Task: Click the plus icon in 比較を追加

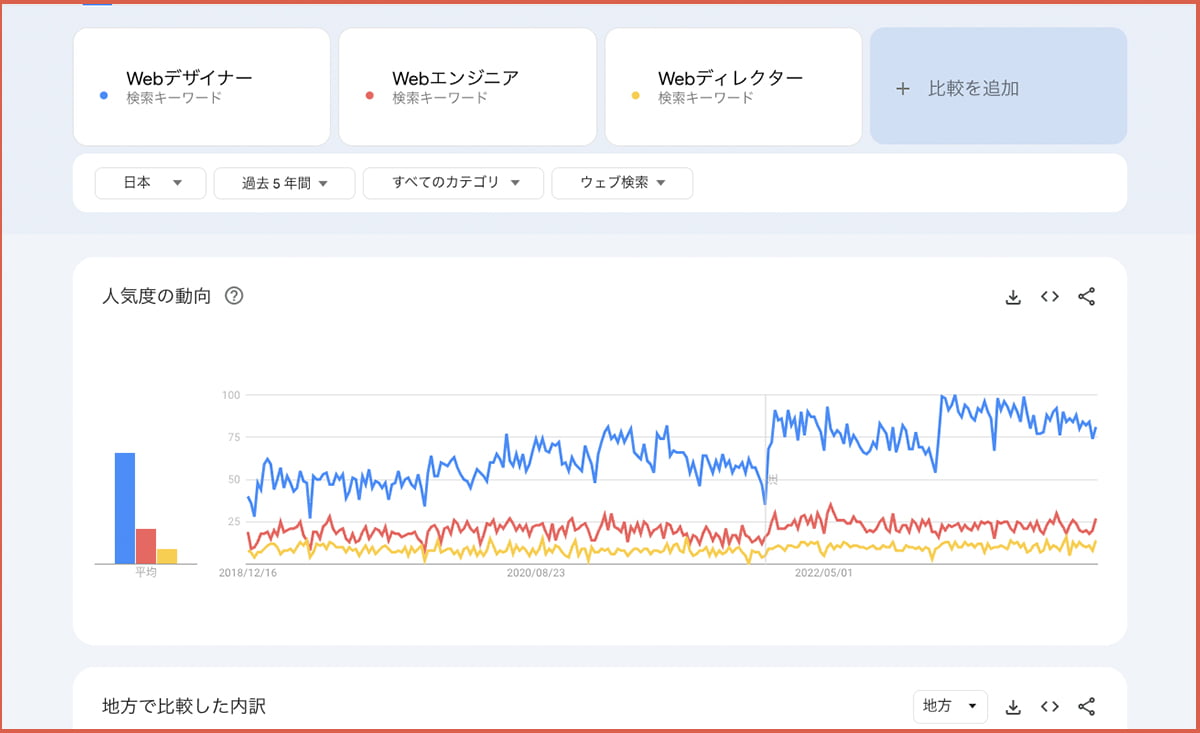Action: click(x=903, y=89)
